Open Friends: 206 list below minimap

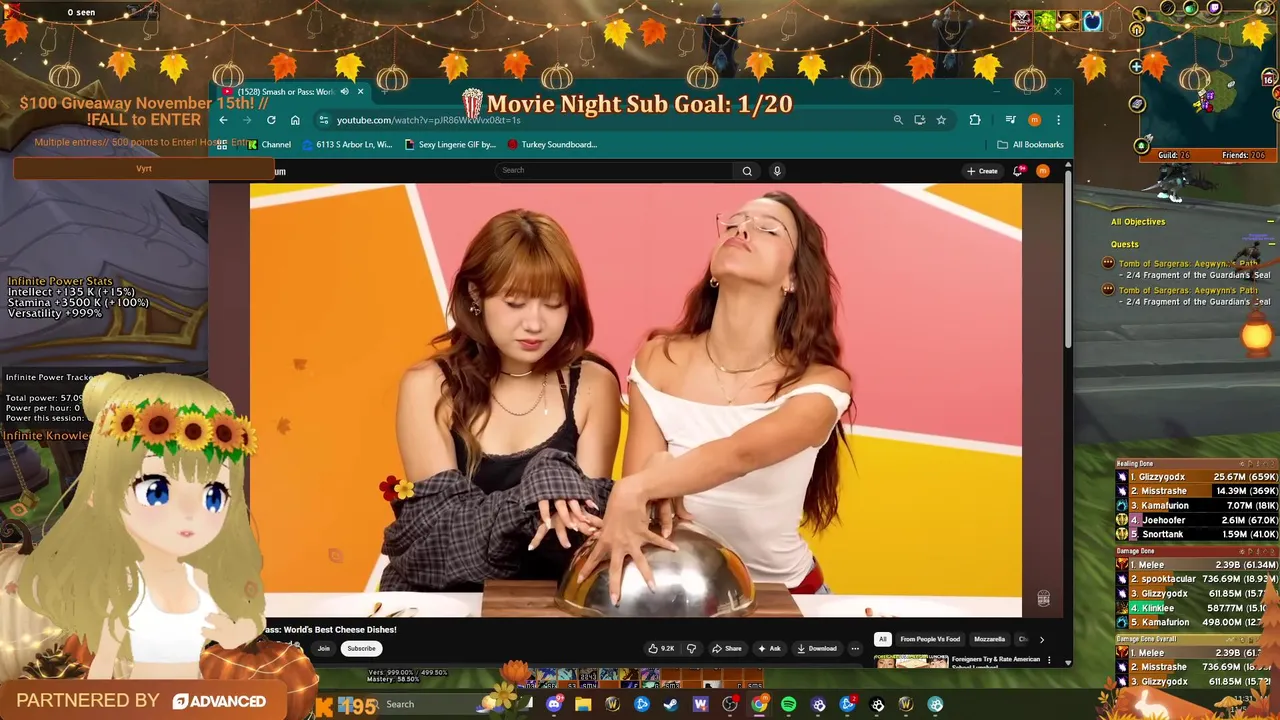[1242, 155]
